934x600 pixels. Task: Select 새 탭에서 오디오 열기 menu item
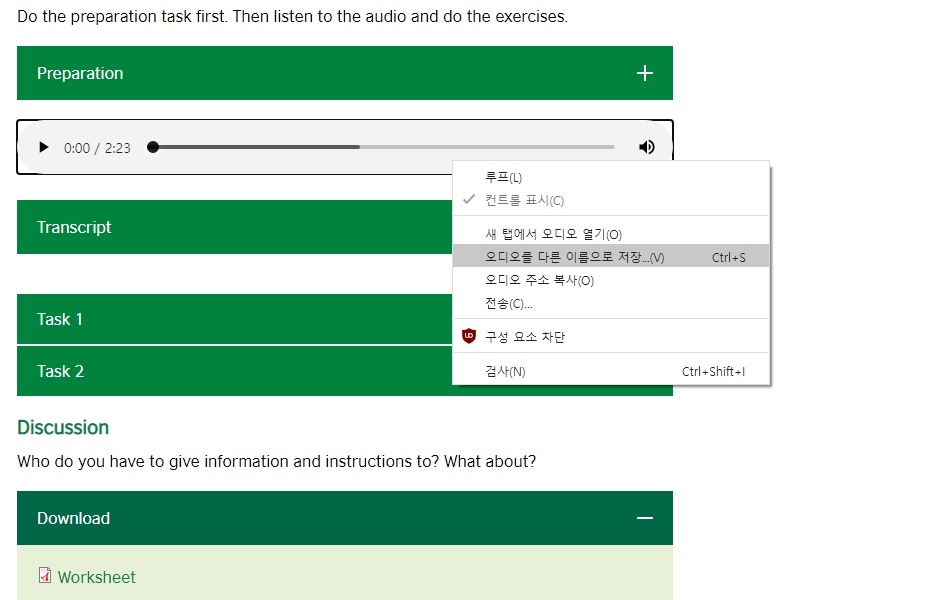tap(611, 234)
